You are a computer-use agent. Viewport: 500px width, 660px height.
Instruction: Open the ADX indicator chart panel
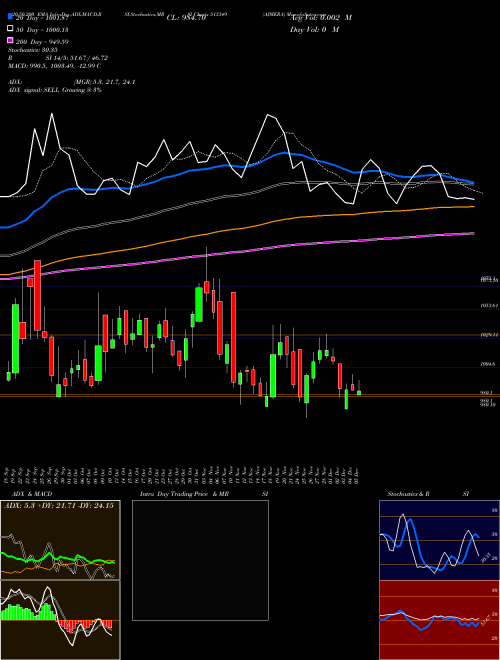(x=60, y=540)
